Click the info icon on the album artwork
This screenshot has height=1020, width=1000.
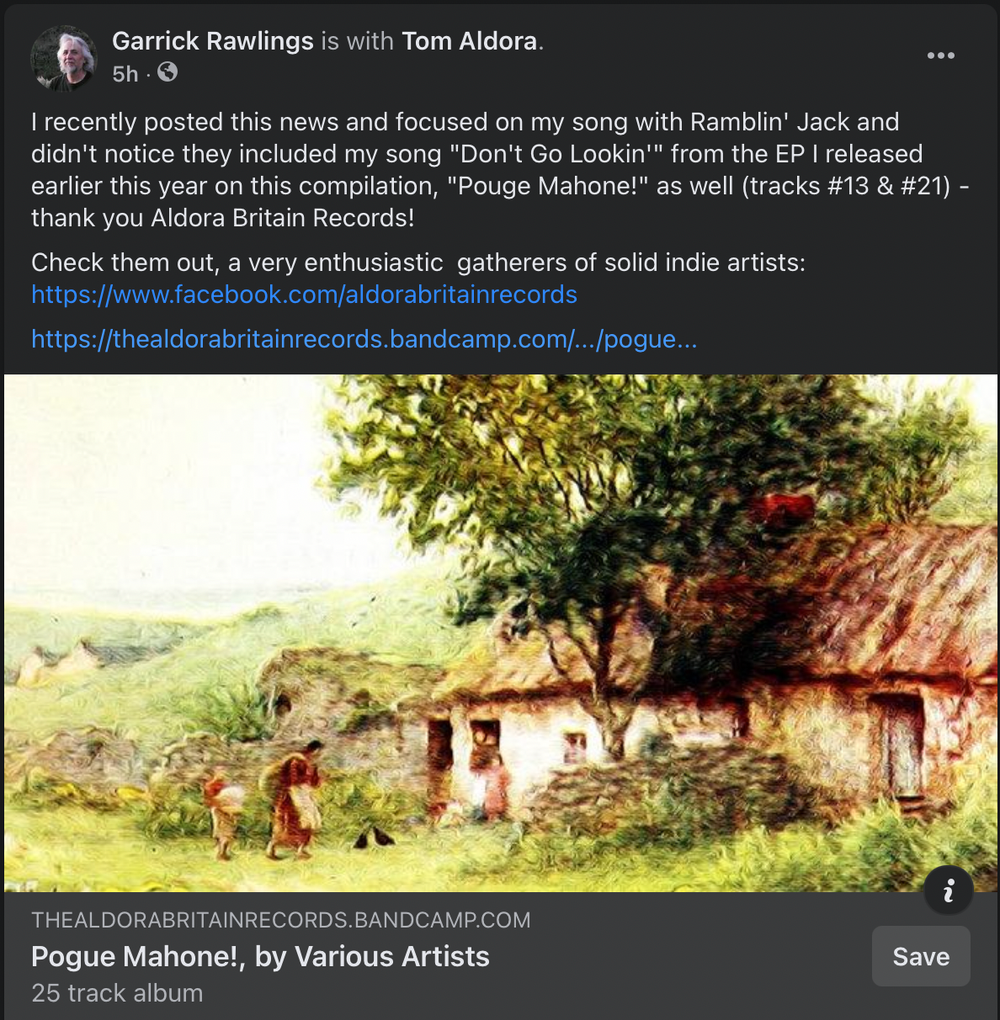949,890
